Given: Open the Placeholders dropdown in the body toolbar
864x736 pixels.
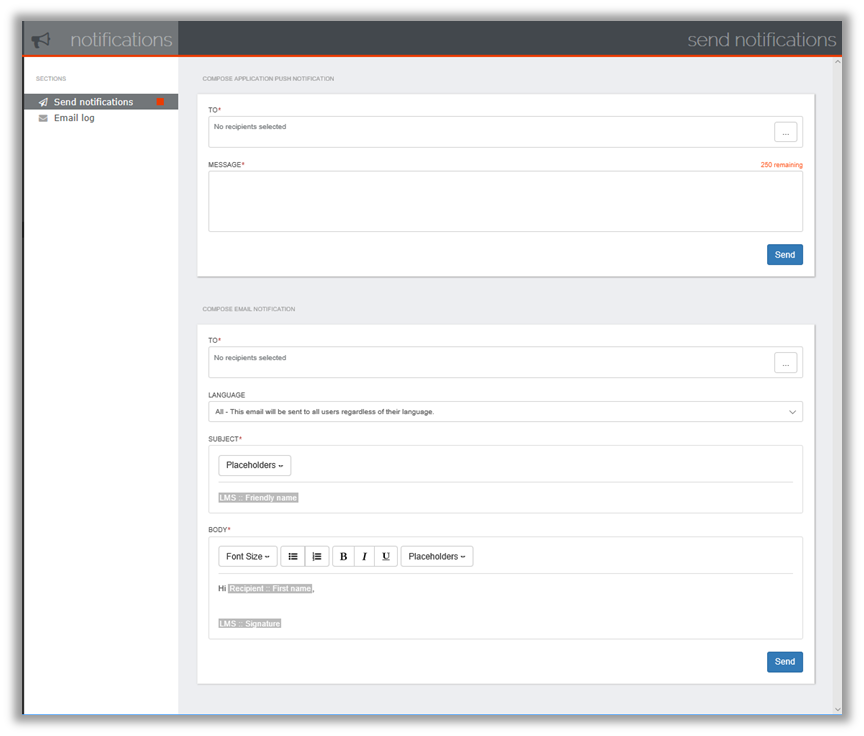Looking at the screenshot, I should click(437, 556).
